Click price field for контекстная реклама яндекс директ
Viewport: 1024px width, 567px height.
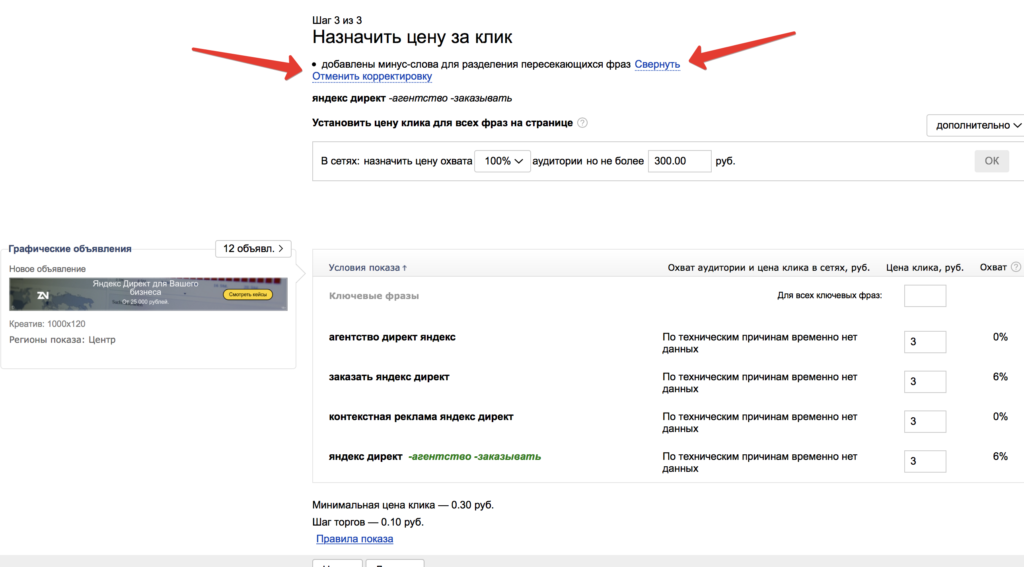click(x=925, y=421)
